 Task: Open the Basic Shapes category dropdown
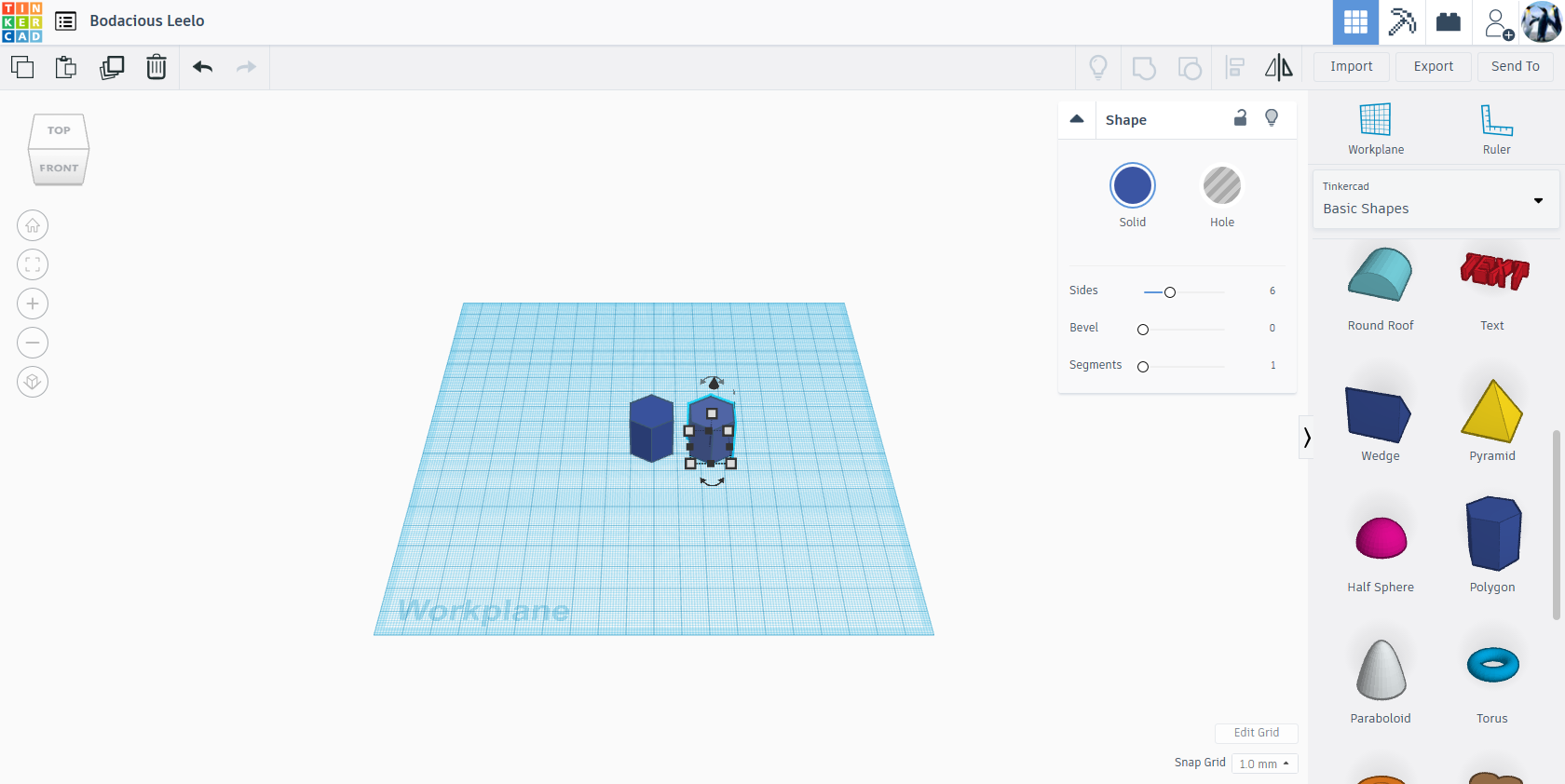(x=1436, y=199)
